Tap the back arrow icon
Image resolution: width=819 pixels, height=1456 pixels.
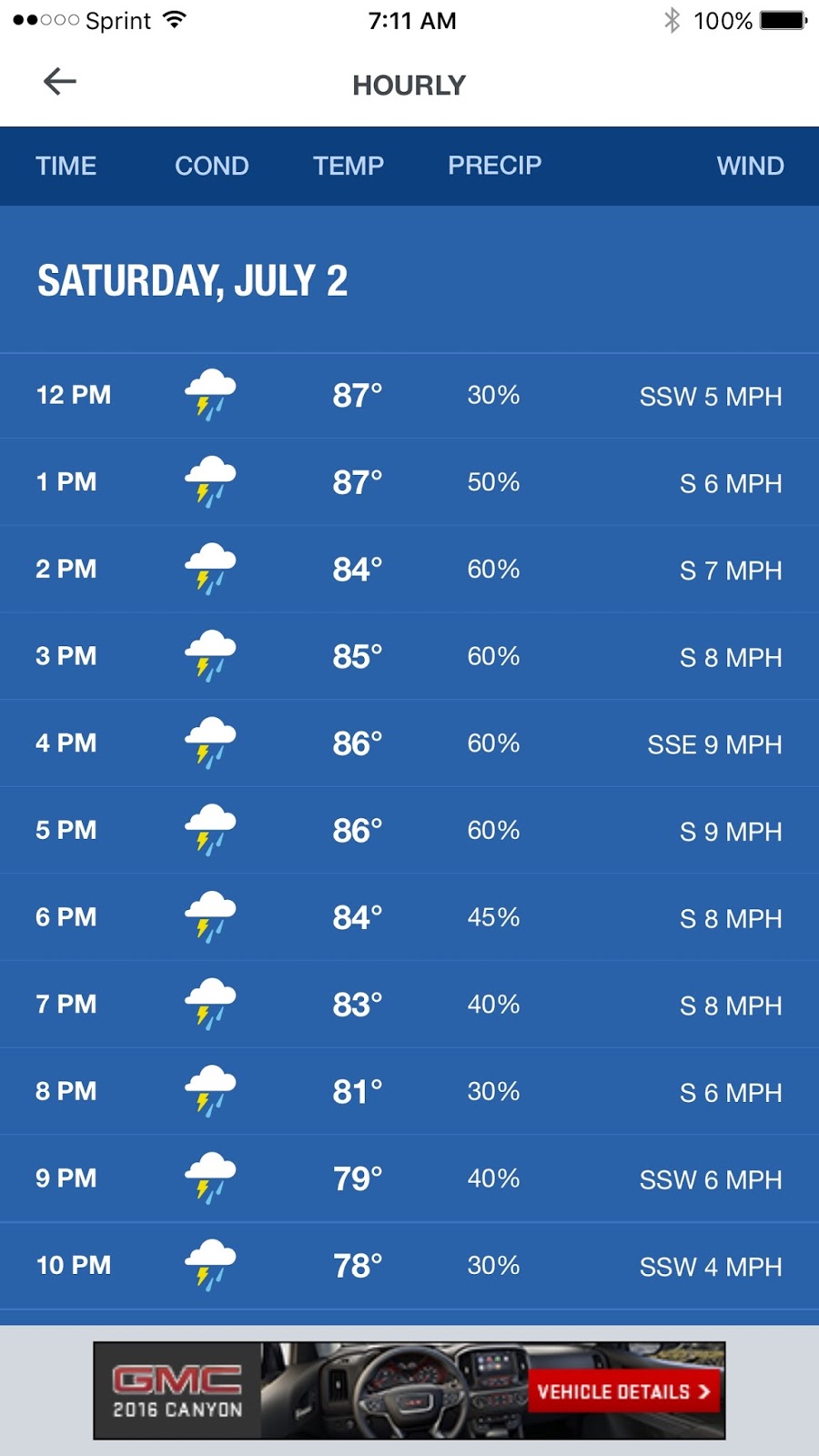[x=60, y=82]
